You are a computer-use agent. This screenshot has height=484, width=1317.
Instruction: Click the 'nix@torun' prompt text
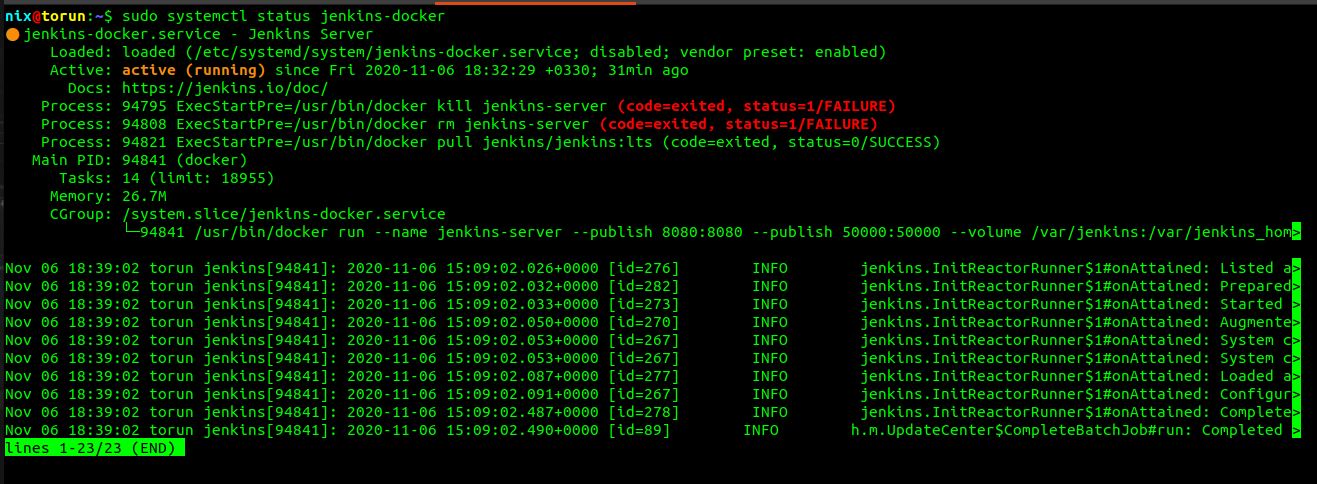[43, 17]
